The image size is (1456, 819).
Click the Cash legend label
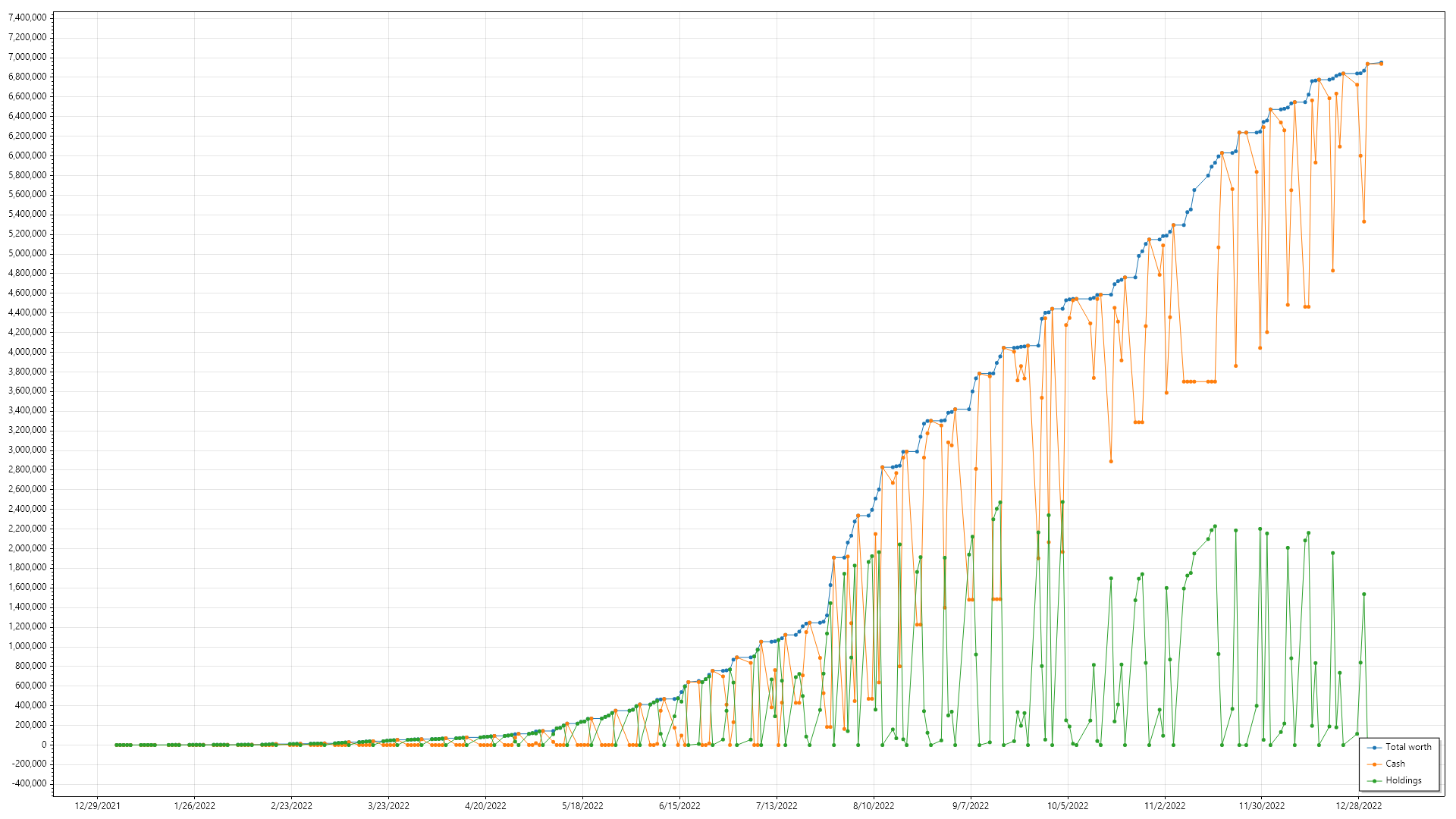coord(1395,764)
